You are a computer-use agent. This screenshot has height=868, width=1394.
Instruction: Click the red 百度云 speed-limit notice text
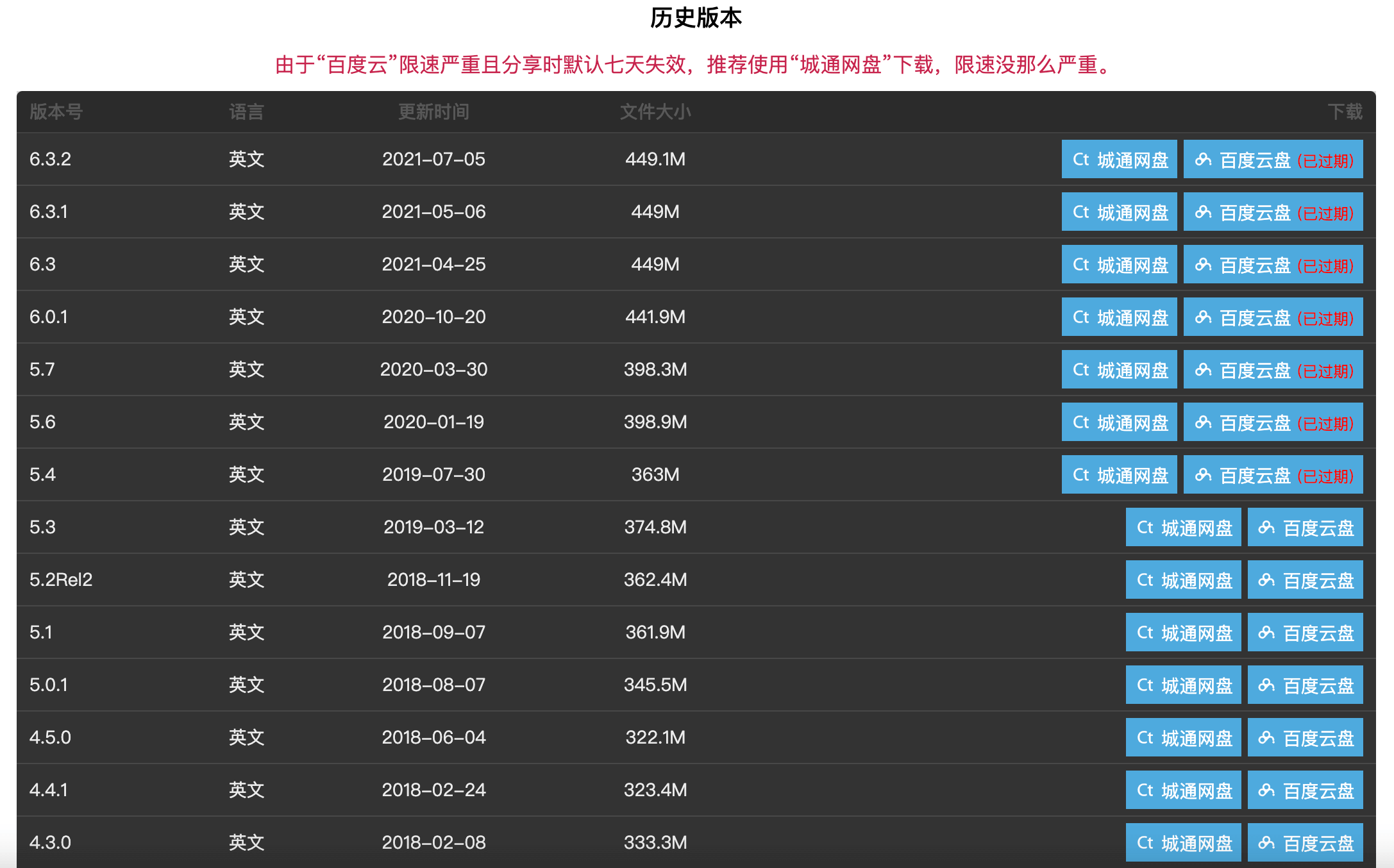click(696, 65)
